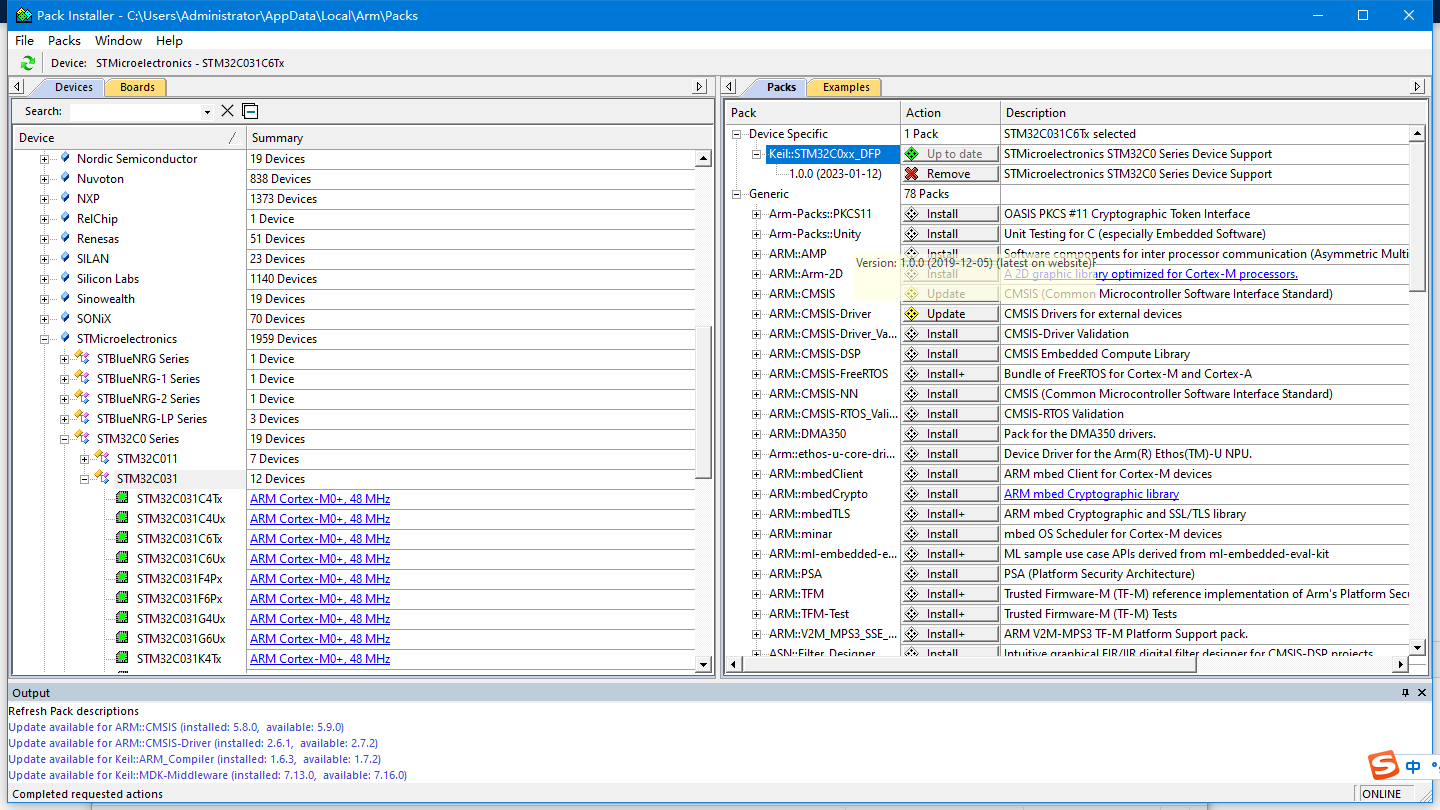Install the ARM::CMSIS-FreeRTOS pack
This screenshot has height=810, width=1440.
click(949, 374)
